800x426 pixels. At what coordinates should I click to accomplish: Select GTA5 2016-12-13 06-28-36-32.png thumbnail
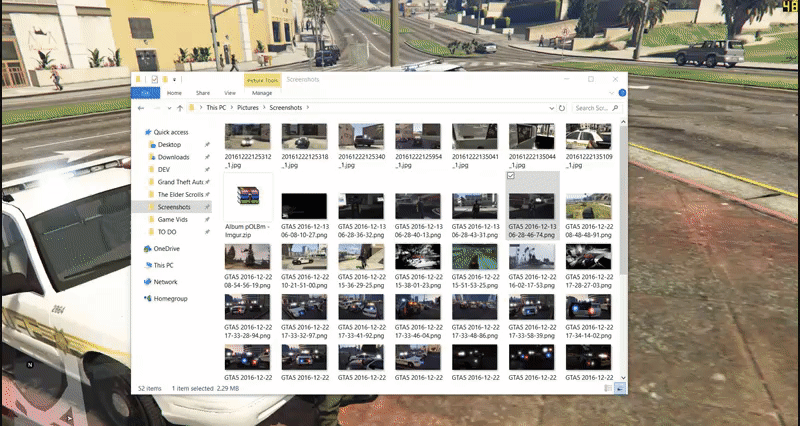tap(361, 206)
